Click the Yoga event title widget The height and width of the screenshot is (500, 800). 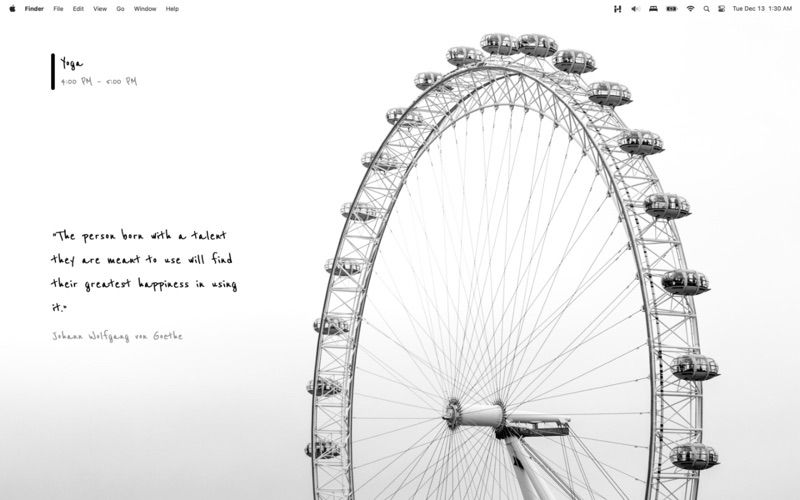tap(71, 63)
